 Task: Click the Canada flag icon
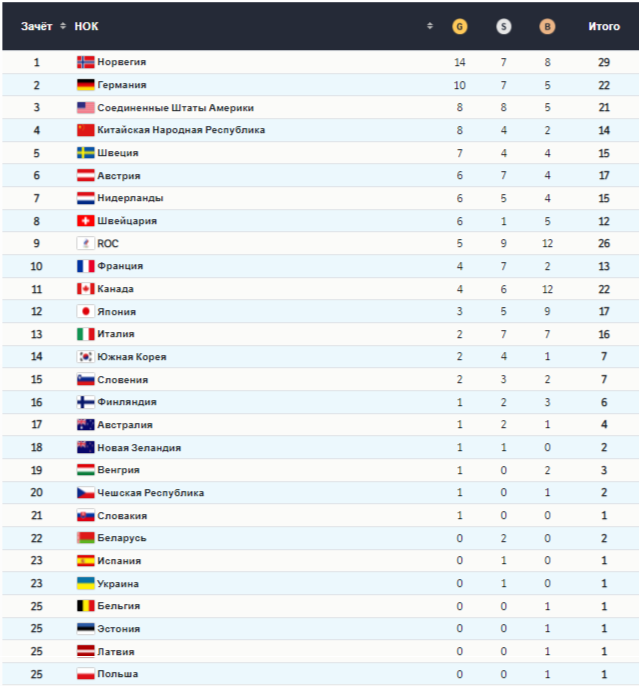click(85, 289)
